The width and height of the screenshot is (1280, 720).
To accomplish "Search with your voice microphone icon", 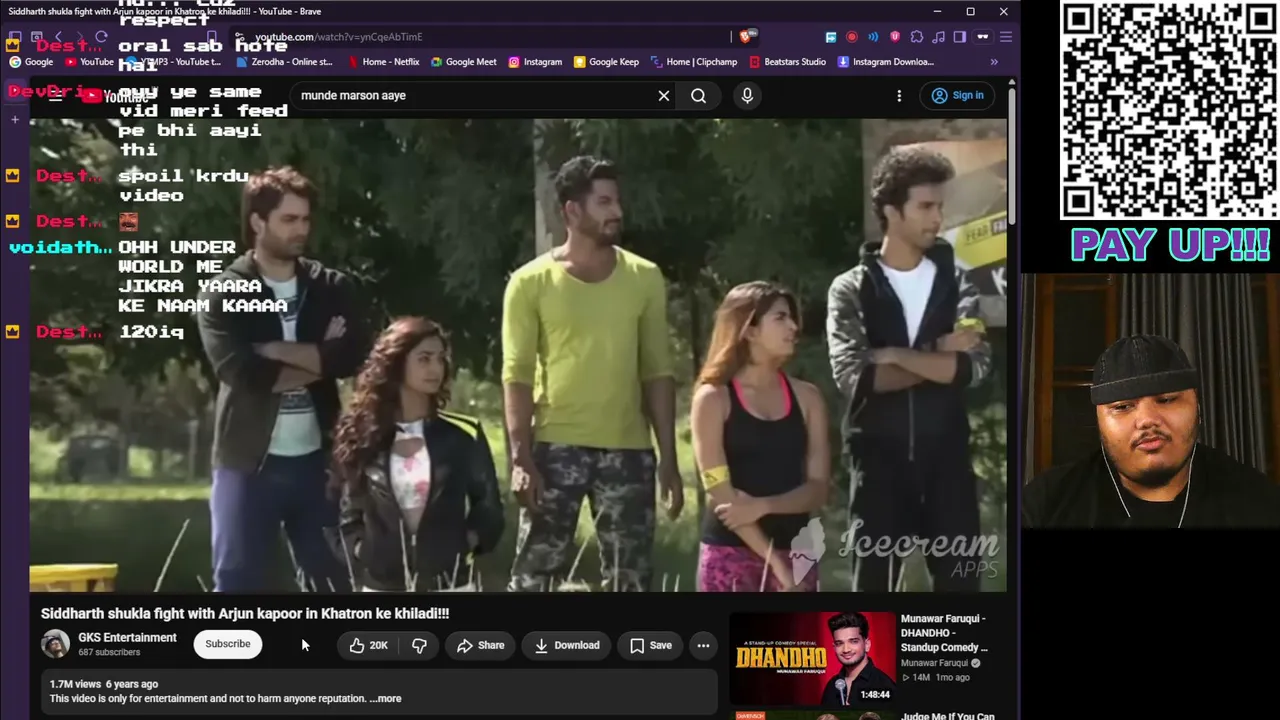I will click(747, 96).
